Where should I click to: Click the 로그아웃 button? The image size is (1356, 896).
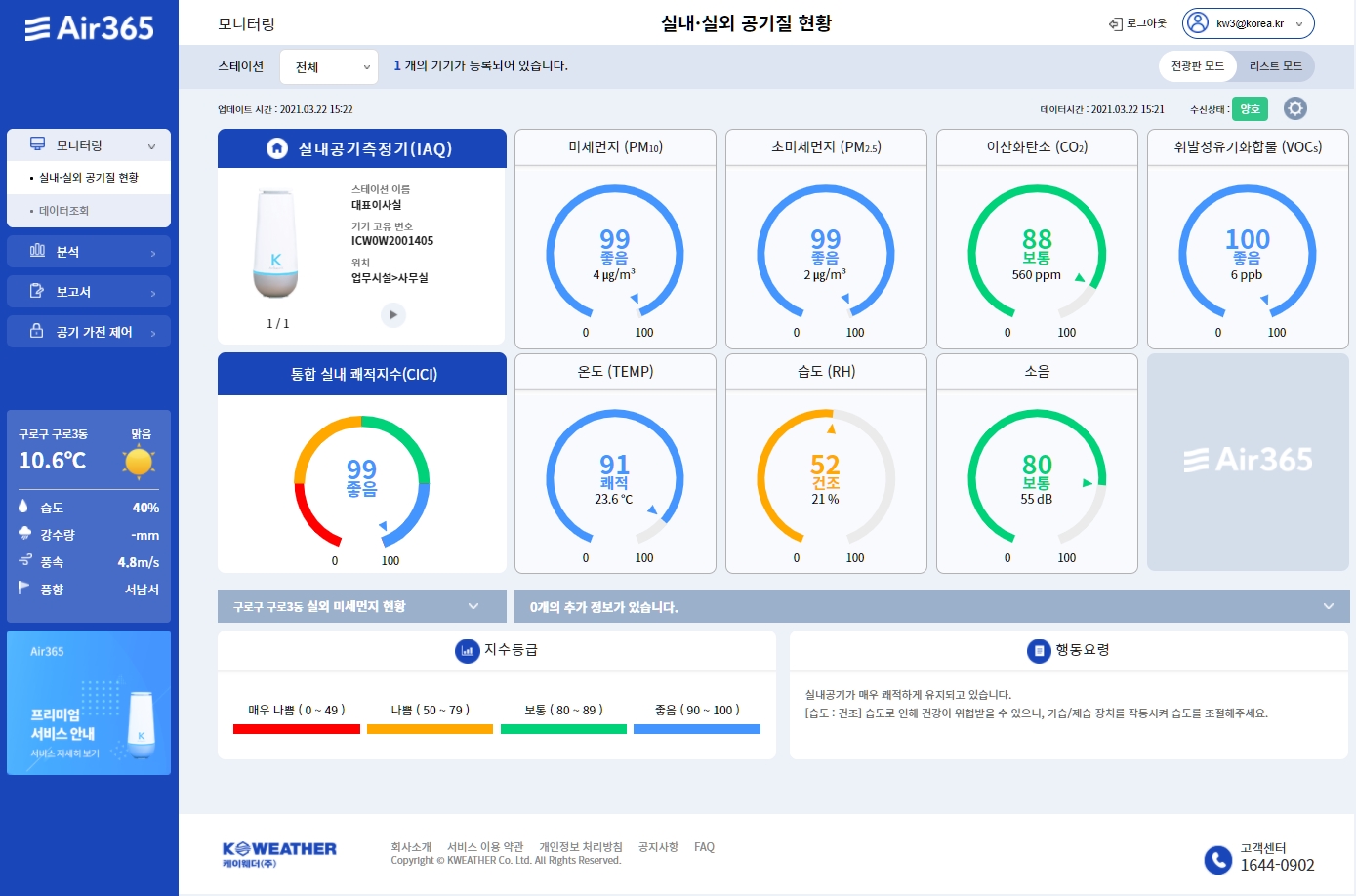click(1137, 23)
